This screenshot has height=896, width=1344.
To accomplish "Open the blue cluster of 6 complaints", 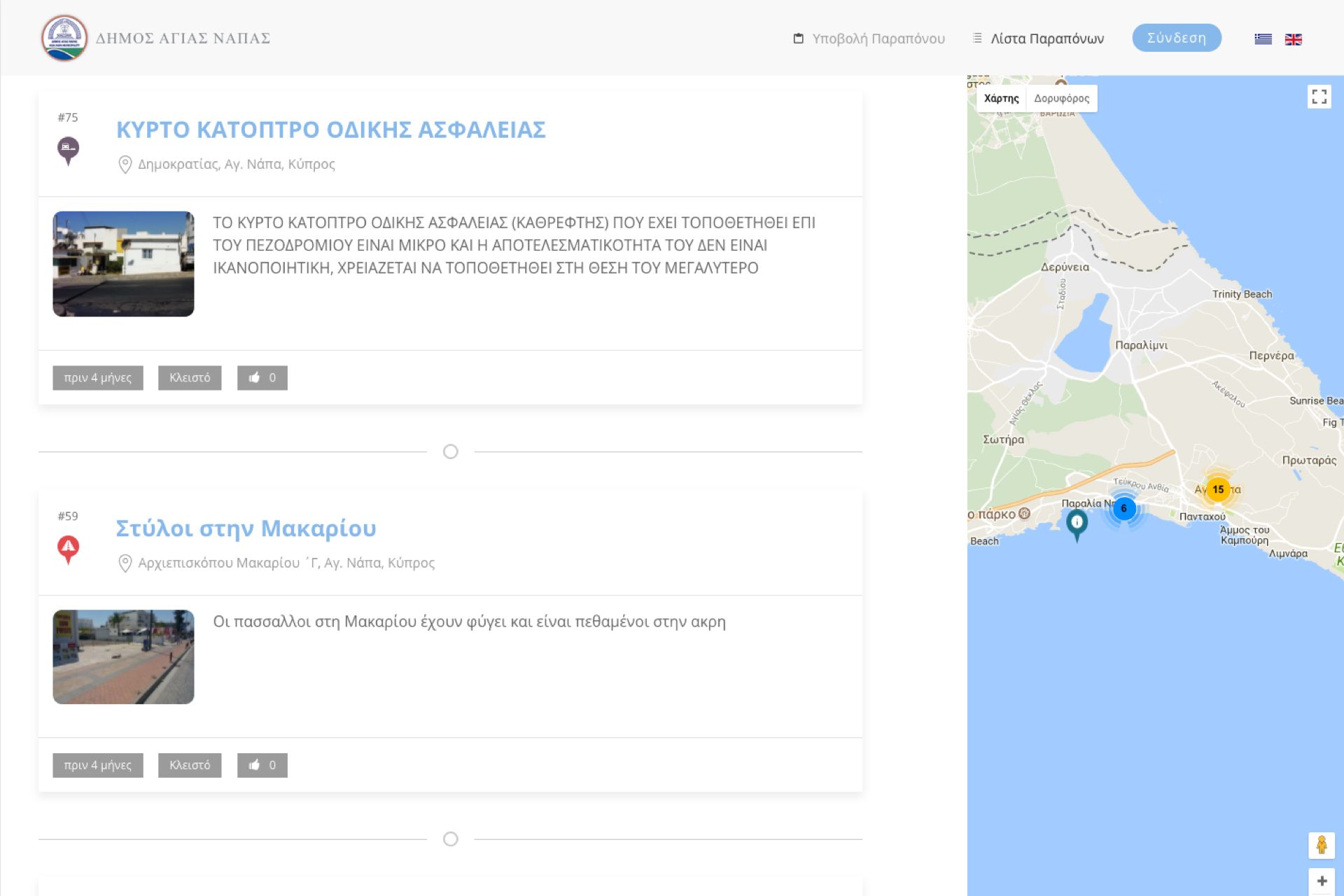I will (1123, 508).
